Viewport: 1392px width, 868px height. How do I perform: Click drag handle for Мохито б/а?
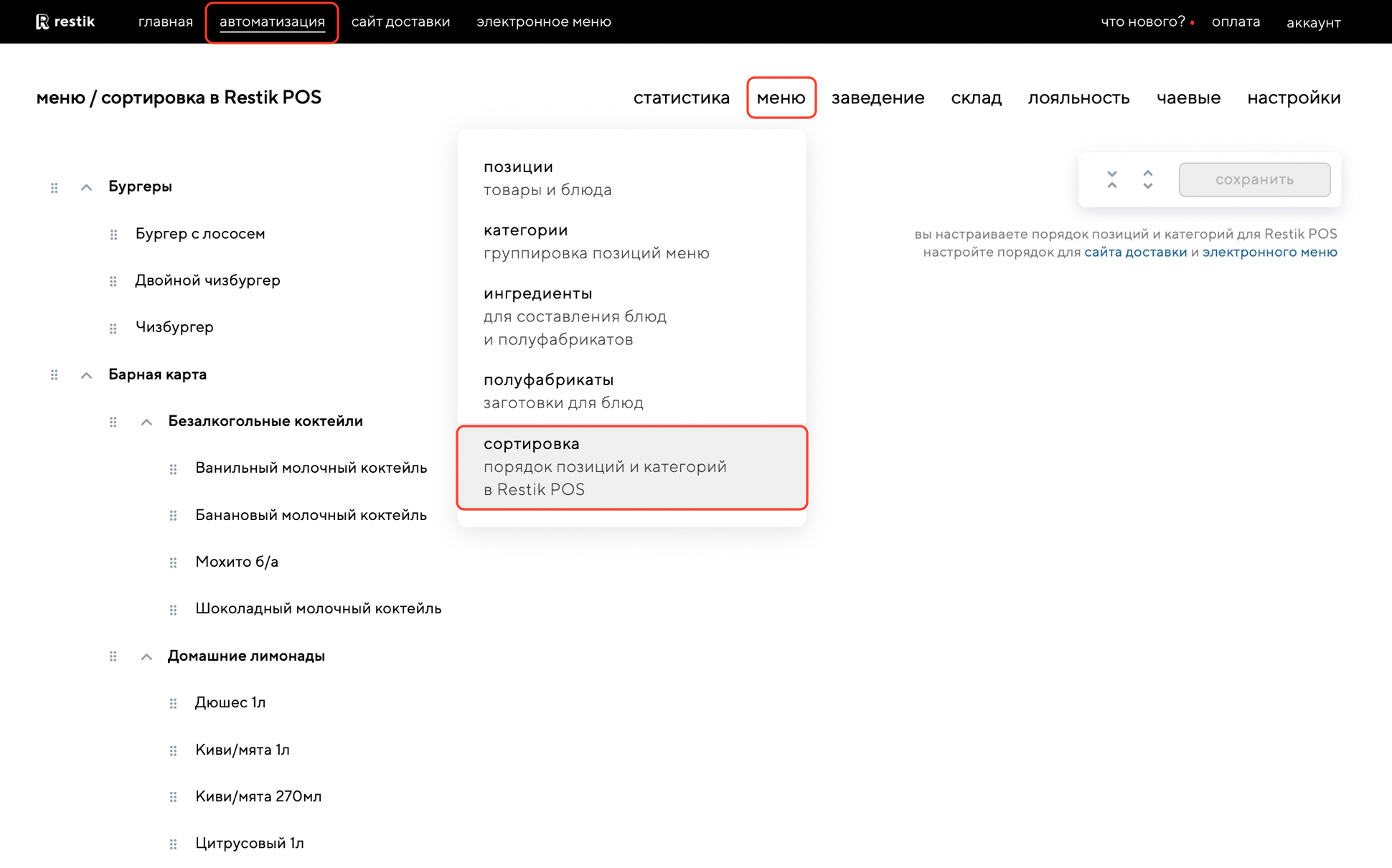point(173,563)
